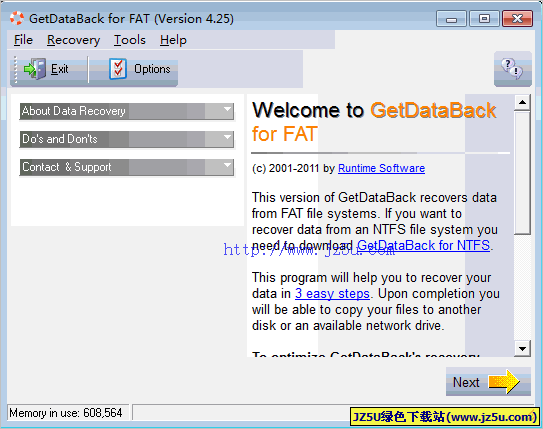Click the help question-mark bubble icon
This screenshot has height=429, width=543.
[x=513, y=68]
